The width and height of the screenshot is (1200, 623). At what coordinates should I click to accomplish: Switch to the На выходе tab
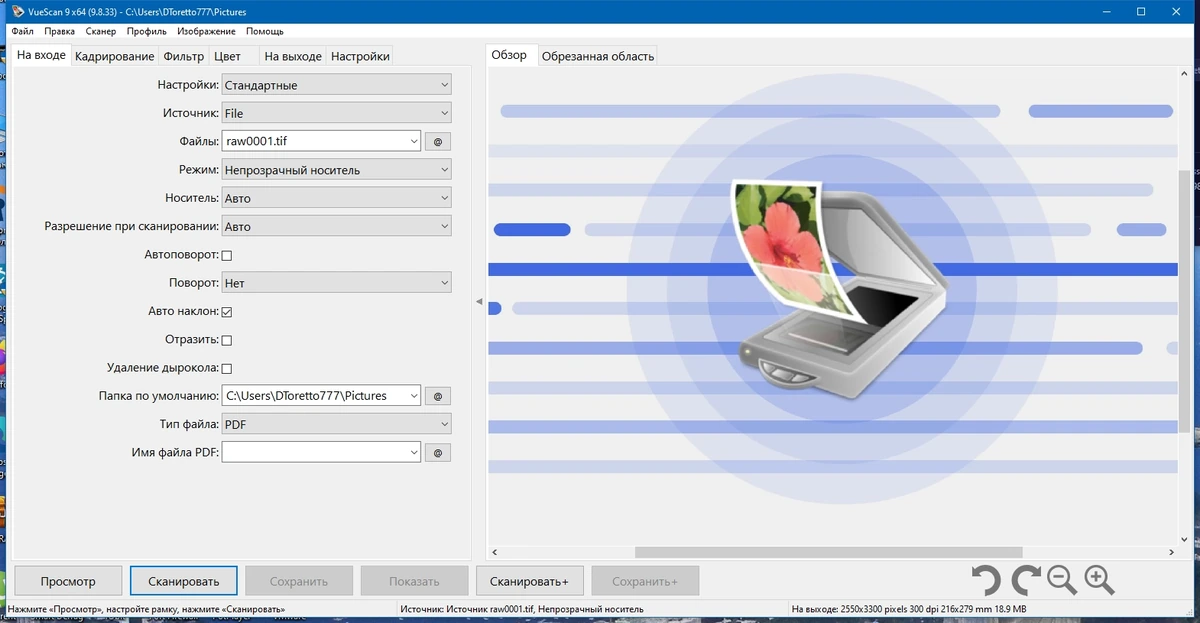[x=293, y=56]
